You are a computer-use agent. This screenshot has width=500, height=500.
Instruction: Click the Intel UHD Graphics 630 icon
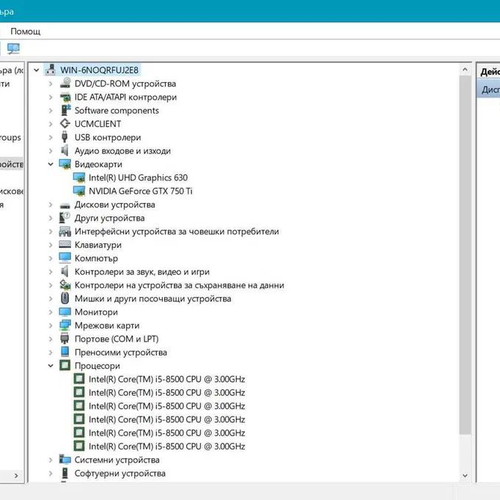[x=79, y=178]
